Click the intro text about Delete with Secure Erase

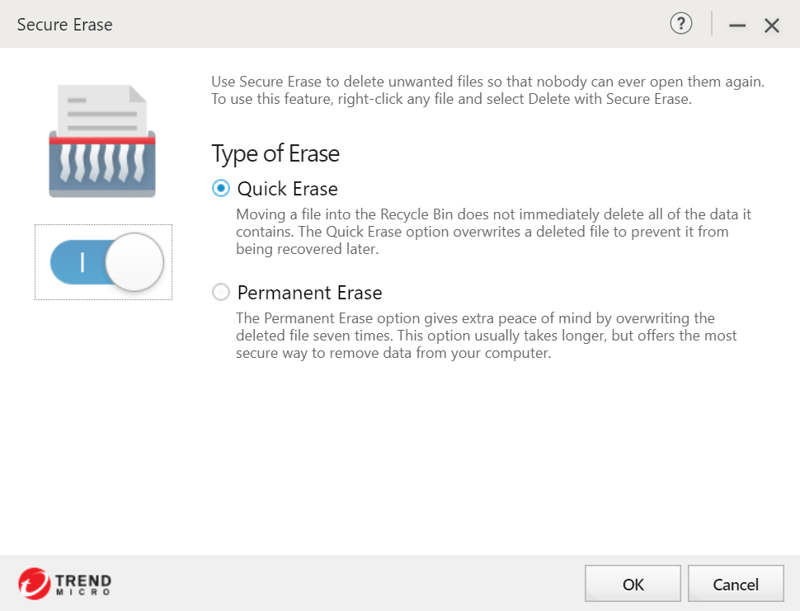(x=488, y=90)
